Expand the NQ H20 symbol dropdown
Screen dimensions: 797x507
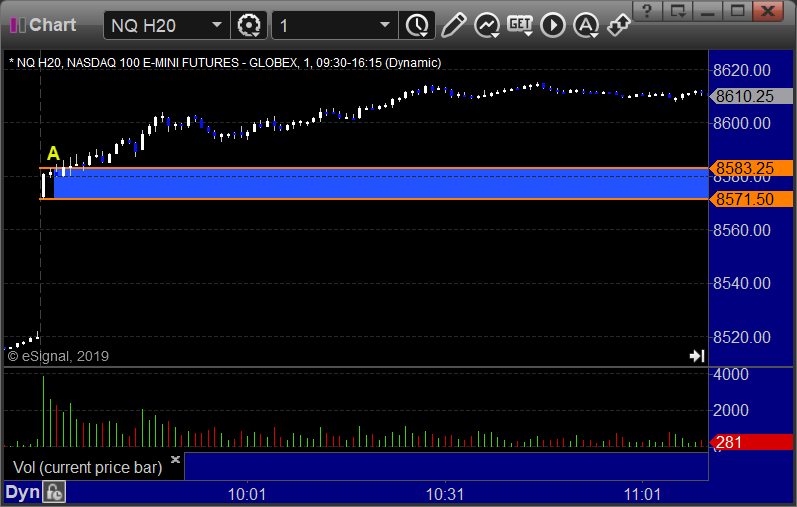pyautogui.click(x=217, y=25)
